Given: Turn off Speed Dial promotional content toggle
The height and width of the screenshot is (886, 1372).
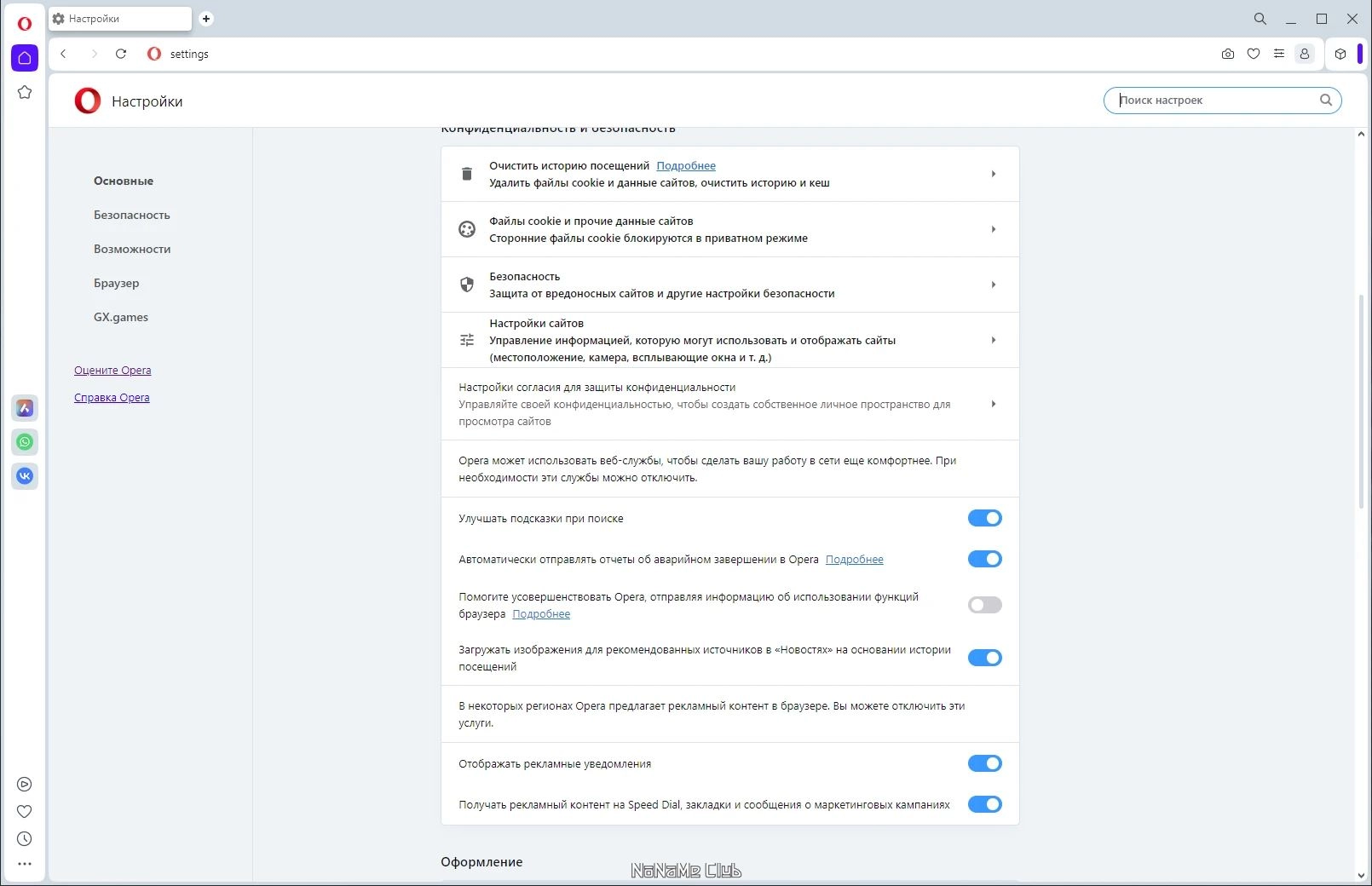Looking at the screenshot, I should pyautogui.click(x=985, y=804).
